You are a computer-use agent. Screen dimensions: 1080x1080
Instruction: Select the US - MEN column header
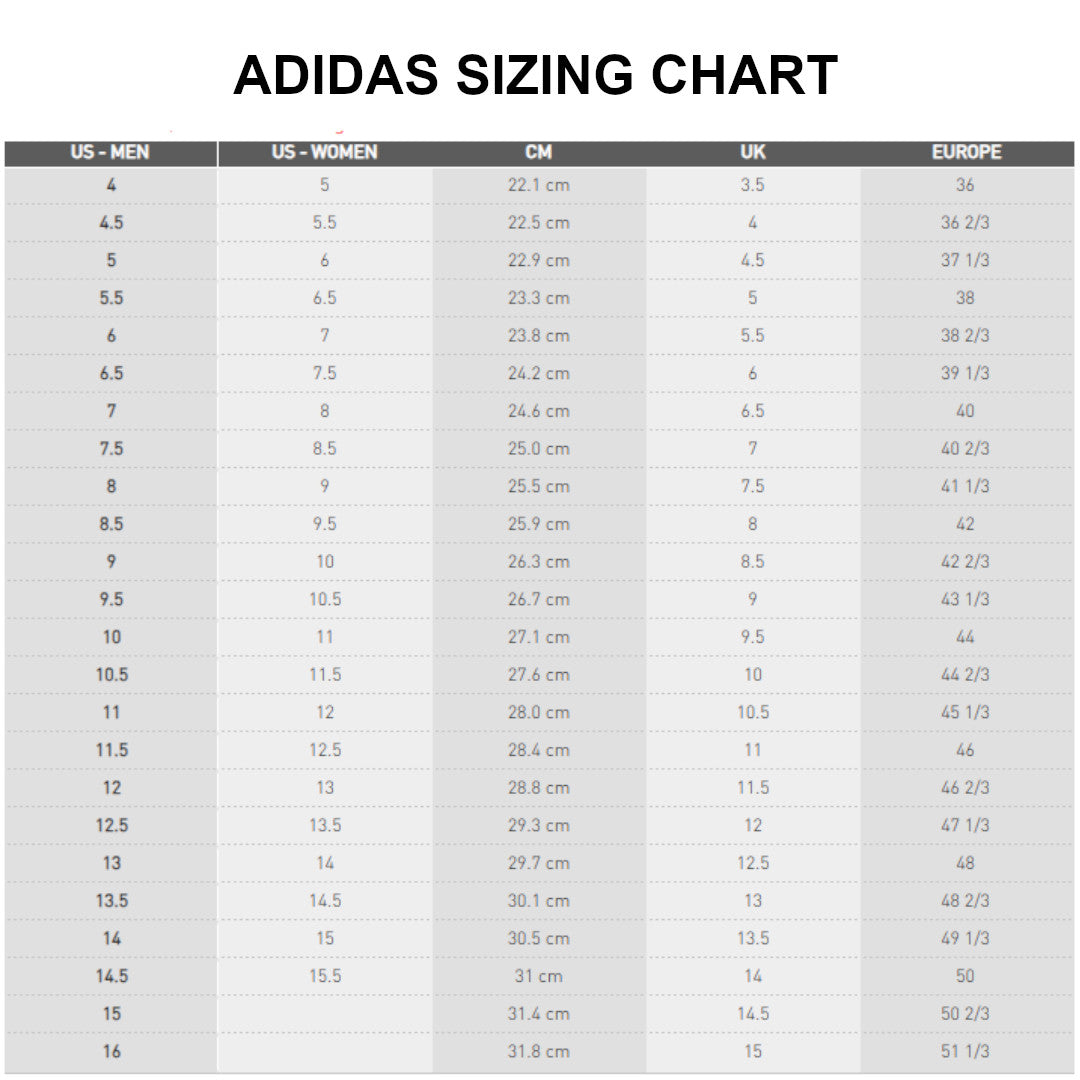[x=110, y=153]
